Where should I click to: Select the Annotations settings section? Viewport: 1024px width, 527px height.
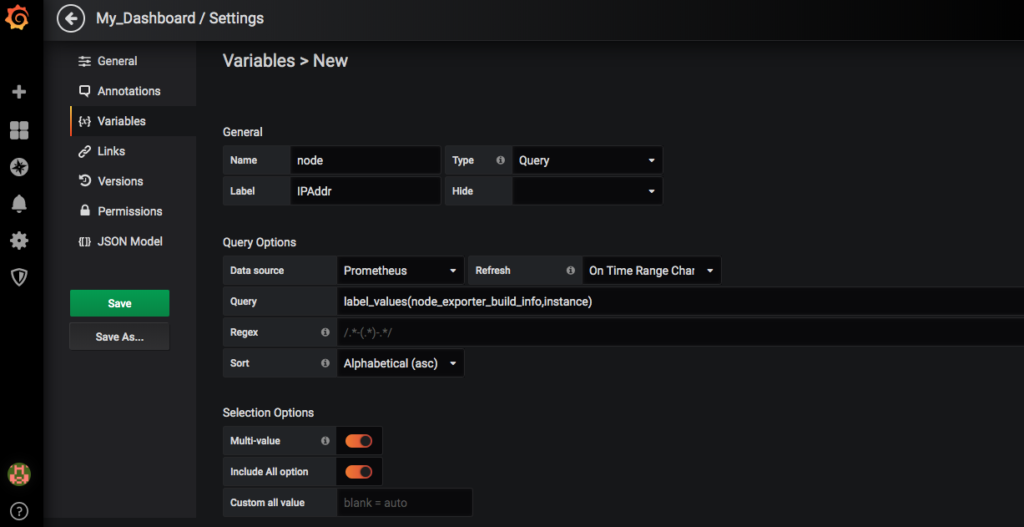[128, 91]
